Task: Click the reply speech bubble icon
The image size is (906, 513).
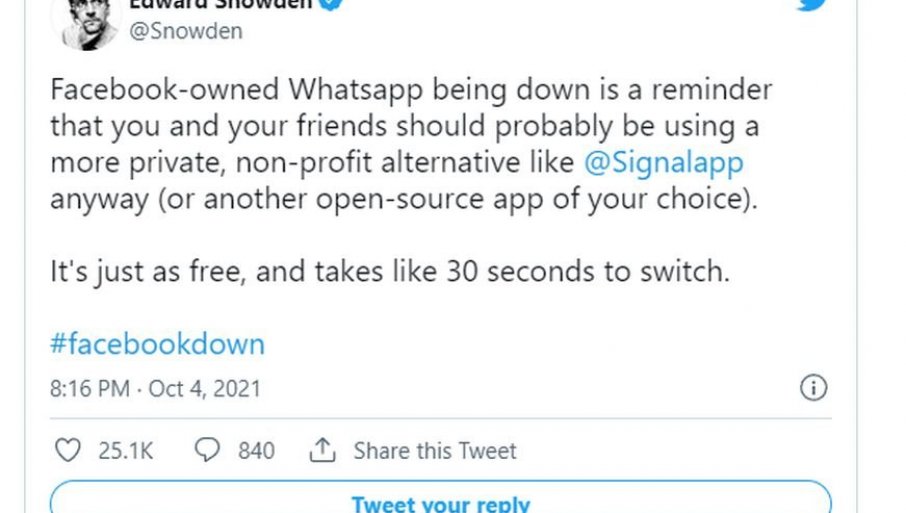Action: (206, 451)
